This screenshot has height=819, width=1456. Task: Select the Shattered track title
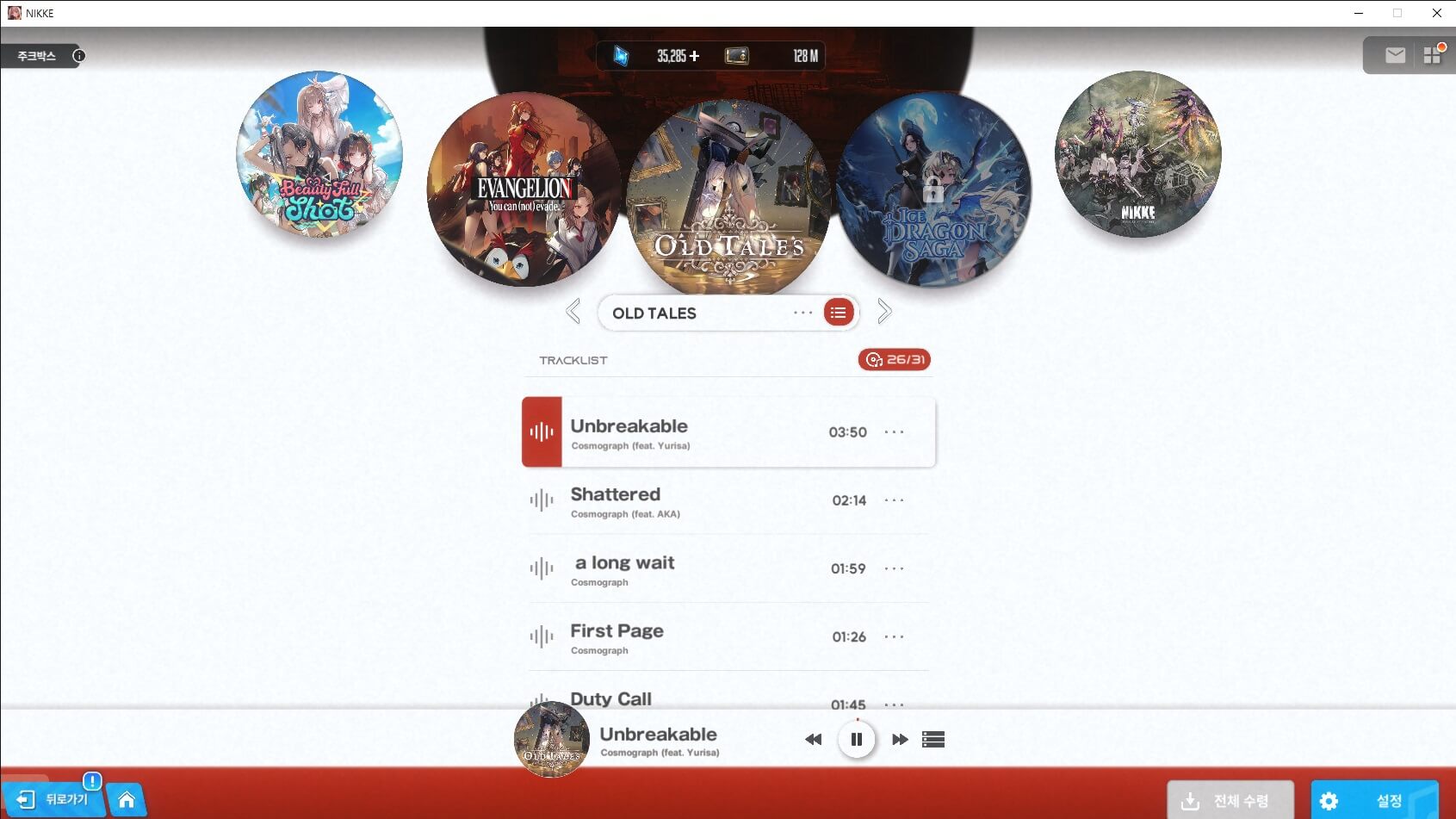pos(616,494)
